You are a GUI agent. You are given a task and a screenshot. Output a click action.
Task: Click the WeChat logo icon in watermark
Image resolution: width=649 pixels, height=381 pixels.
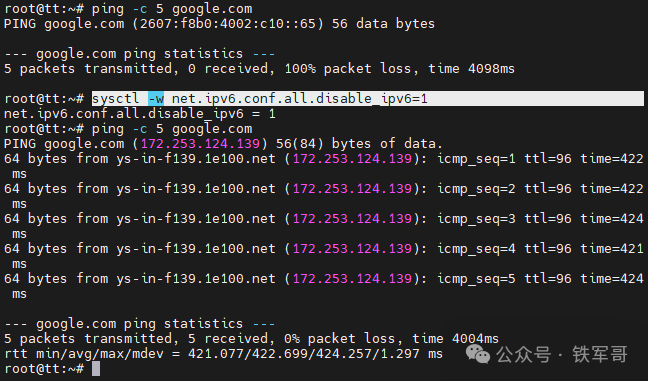coord(478,355)
